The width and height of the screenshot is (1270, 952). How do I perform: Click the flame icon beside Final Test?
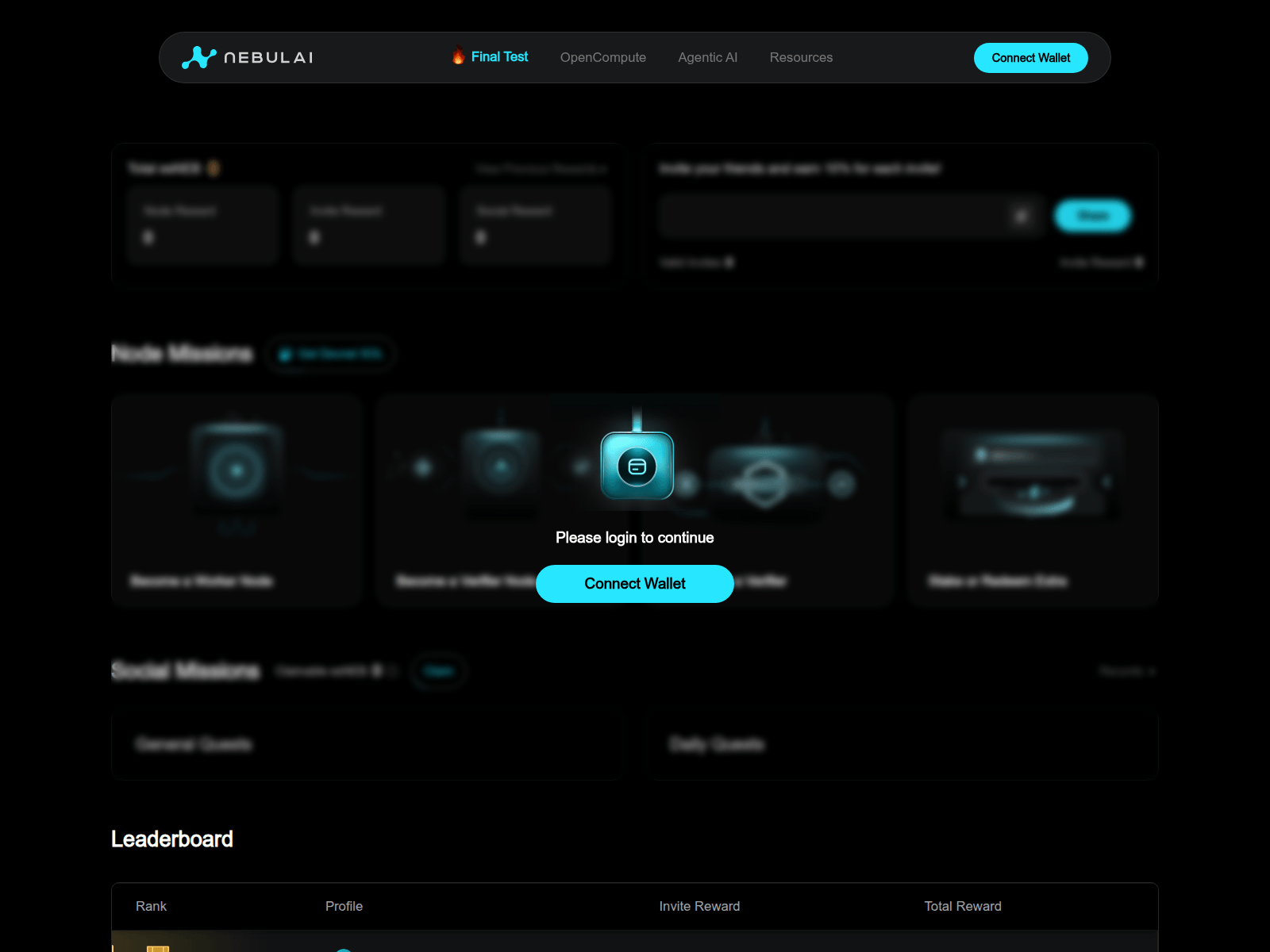pyautogui.click(x=458, y=56)
